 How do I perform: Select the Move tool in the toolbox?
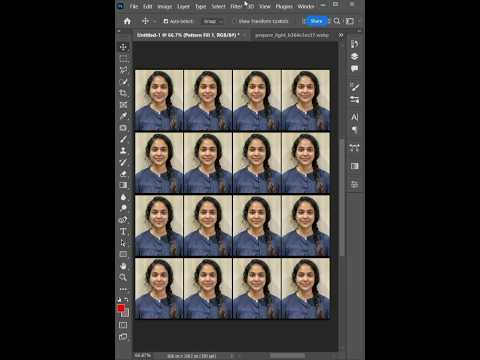click(x=123, y=47)
